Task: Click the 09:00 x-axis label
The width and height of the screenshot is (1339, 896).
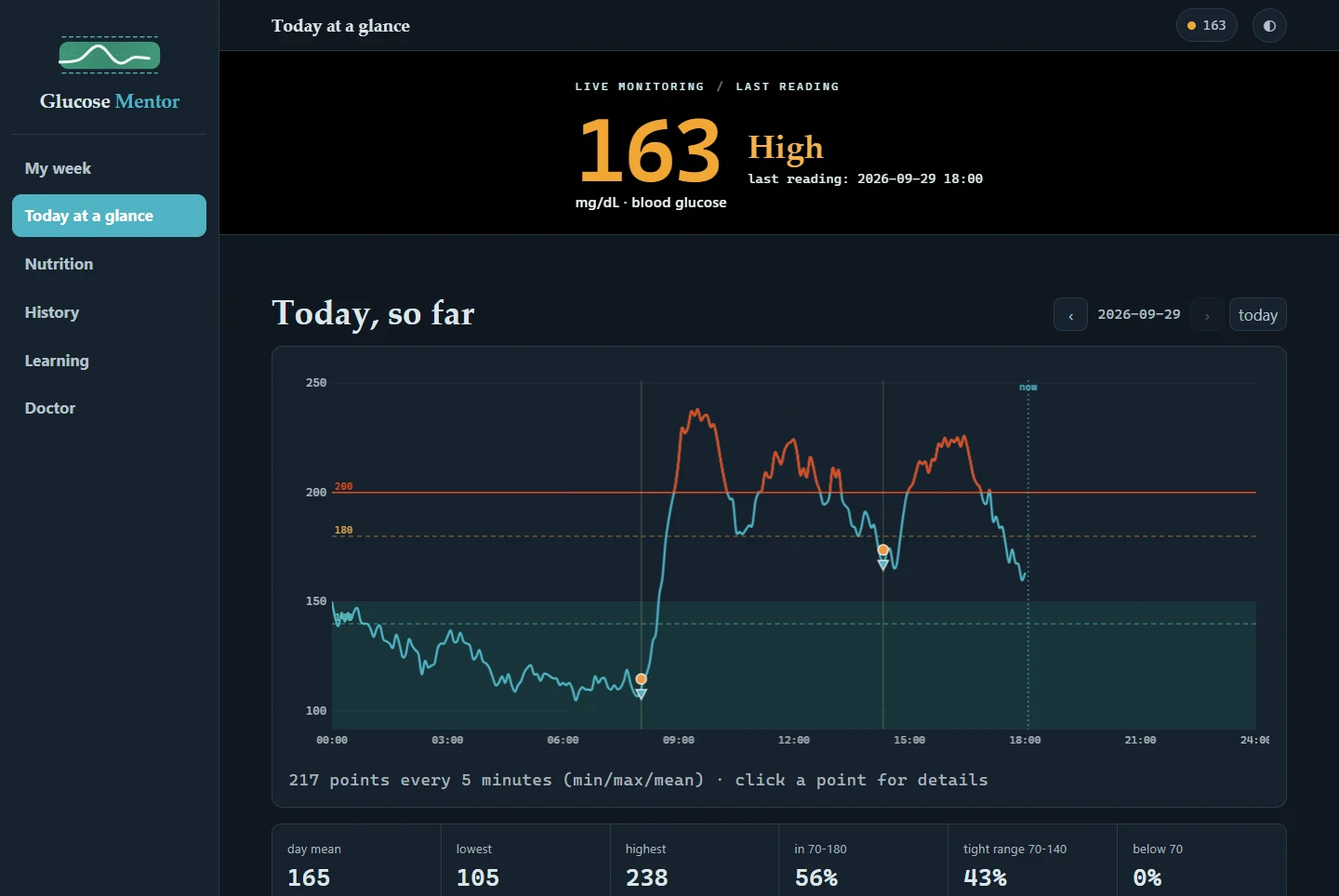Action: pos(678,740)
